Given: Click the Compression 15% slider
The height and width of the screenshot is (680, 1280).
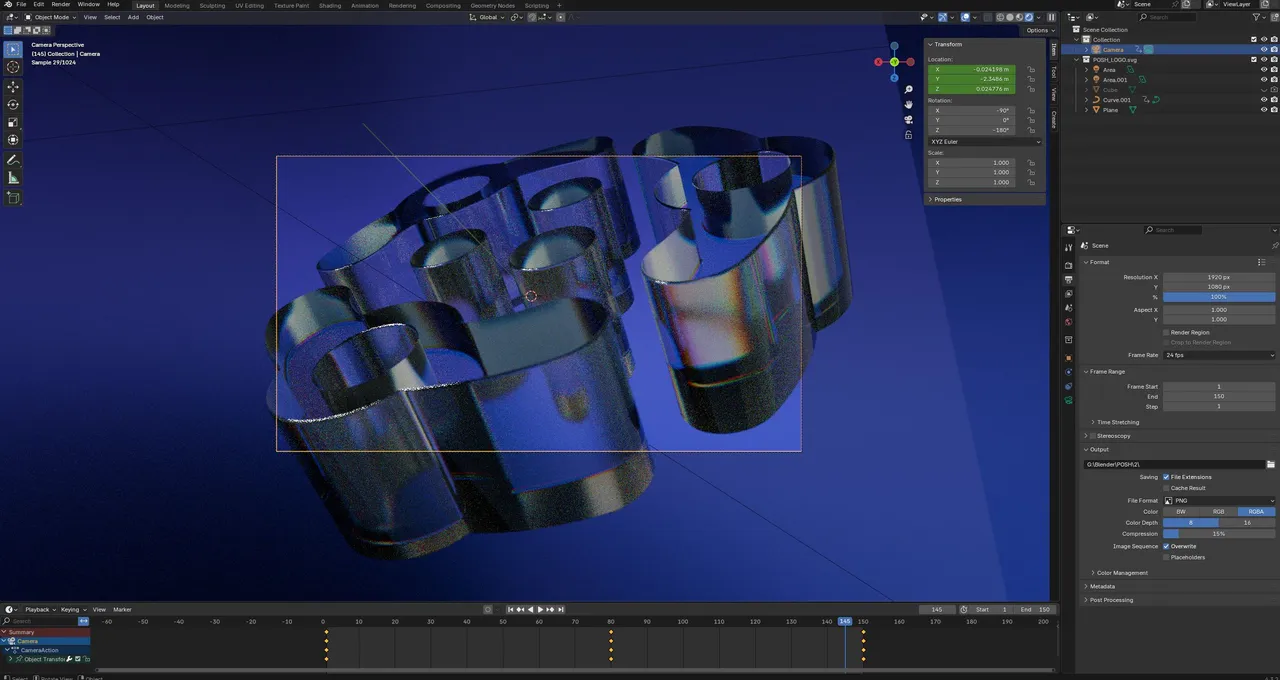Looking at the screenshot, I should pyautogui.click(x=1219, y=533).
